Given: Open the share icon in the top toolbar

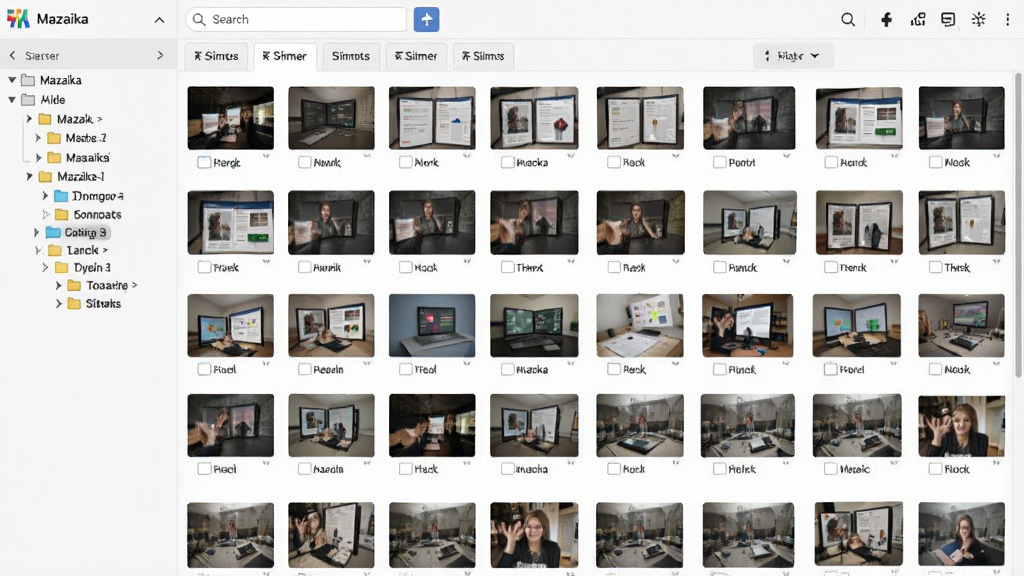Looking at the screenshot, I should tap(918, 20).
